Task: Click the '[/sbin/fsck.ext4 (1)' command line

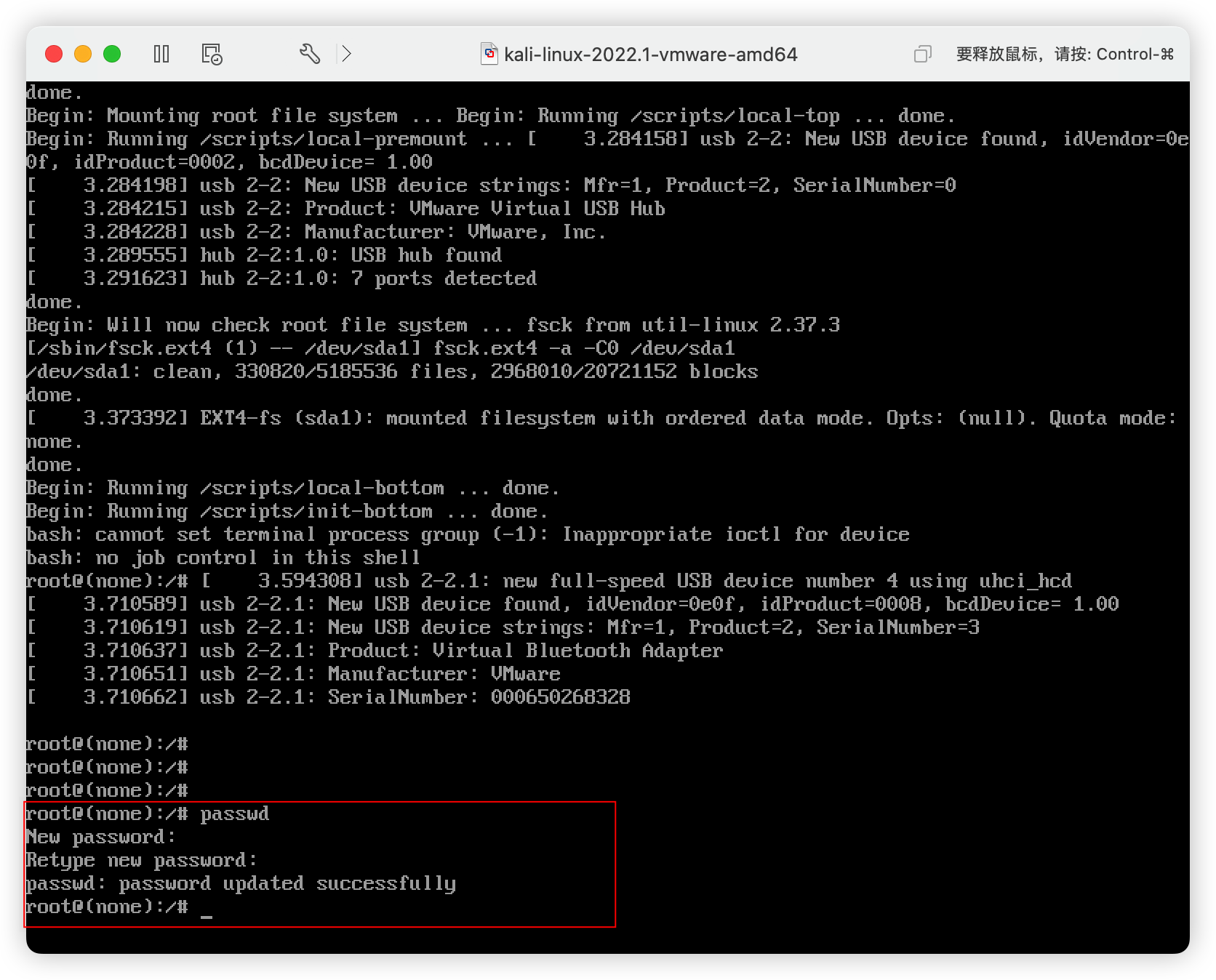Action: tap(380, 348)
